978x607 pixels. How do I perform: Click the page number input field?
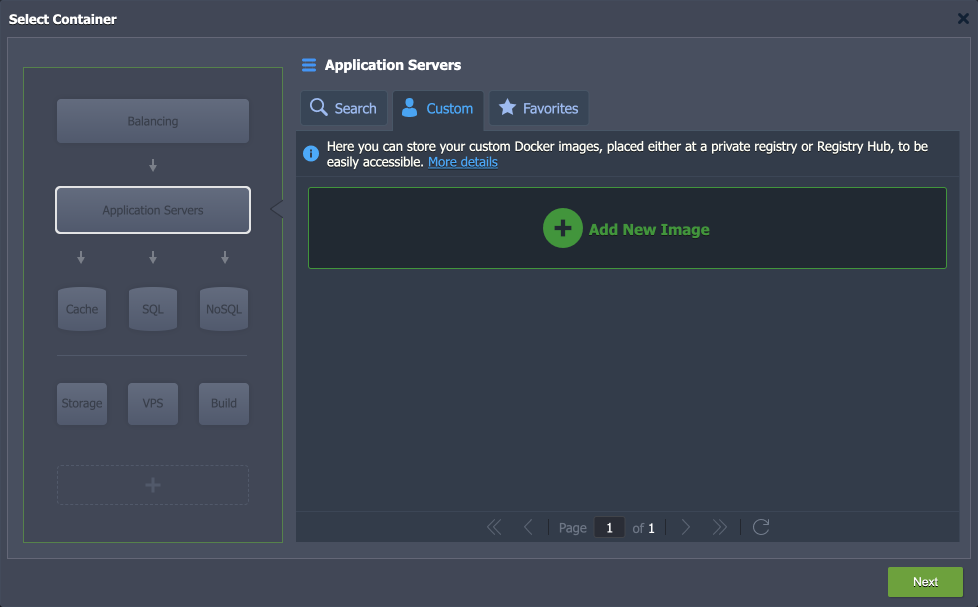609,528
